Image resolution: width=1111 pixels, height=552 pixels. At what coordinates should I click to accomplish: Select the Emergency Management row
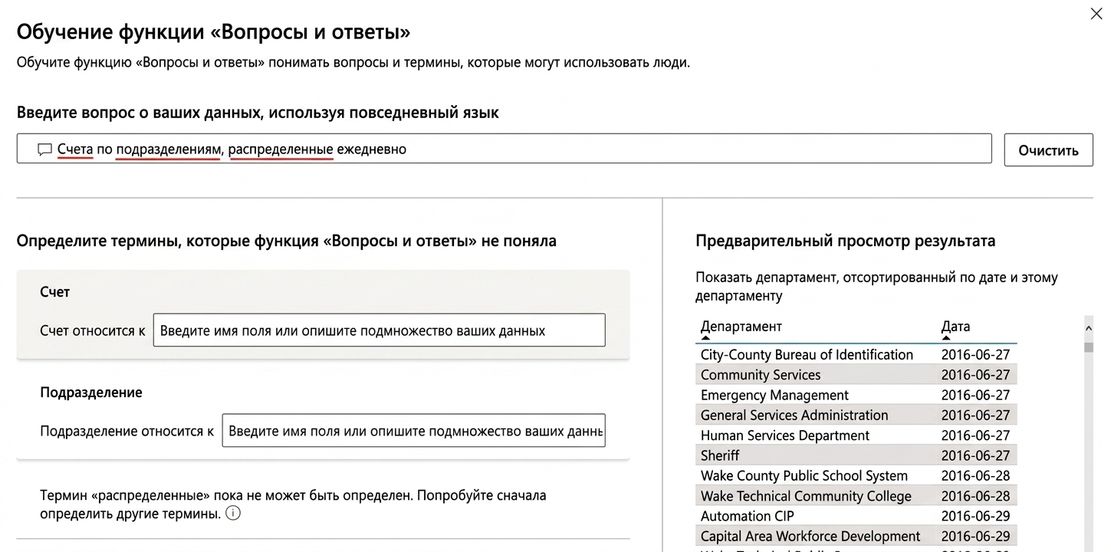point(856,395)
